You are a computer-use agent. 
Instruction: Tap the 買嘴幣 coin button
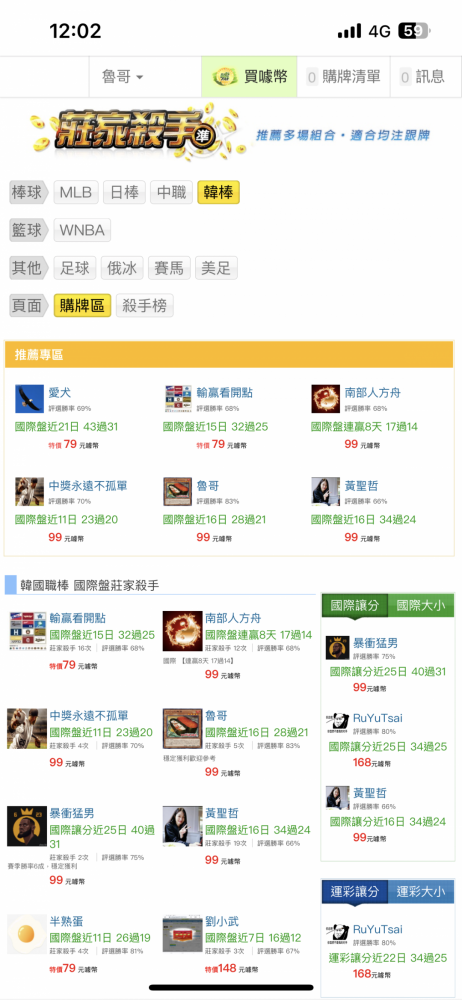tap(250, 77)
